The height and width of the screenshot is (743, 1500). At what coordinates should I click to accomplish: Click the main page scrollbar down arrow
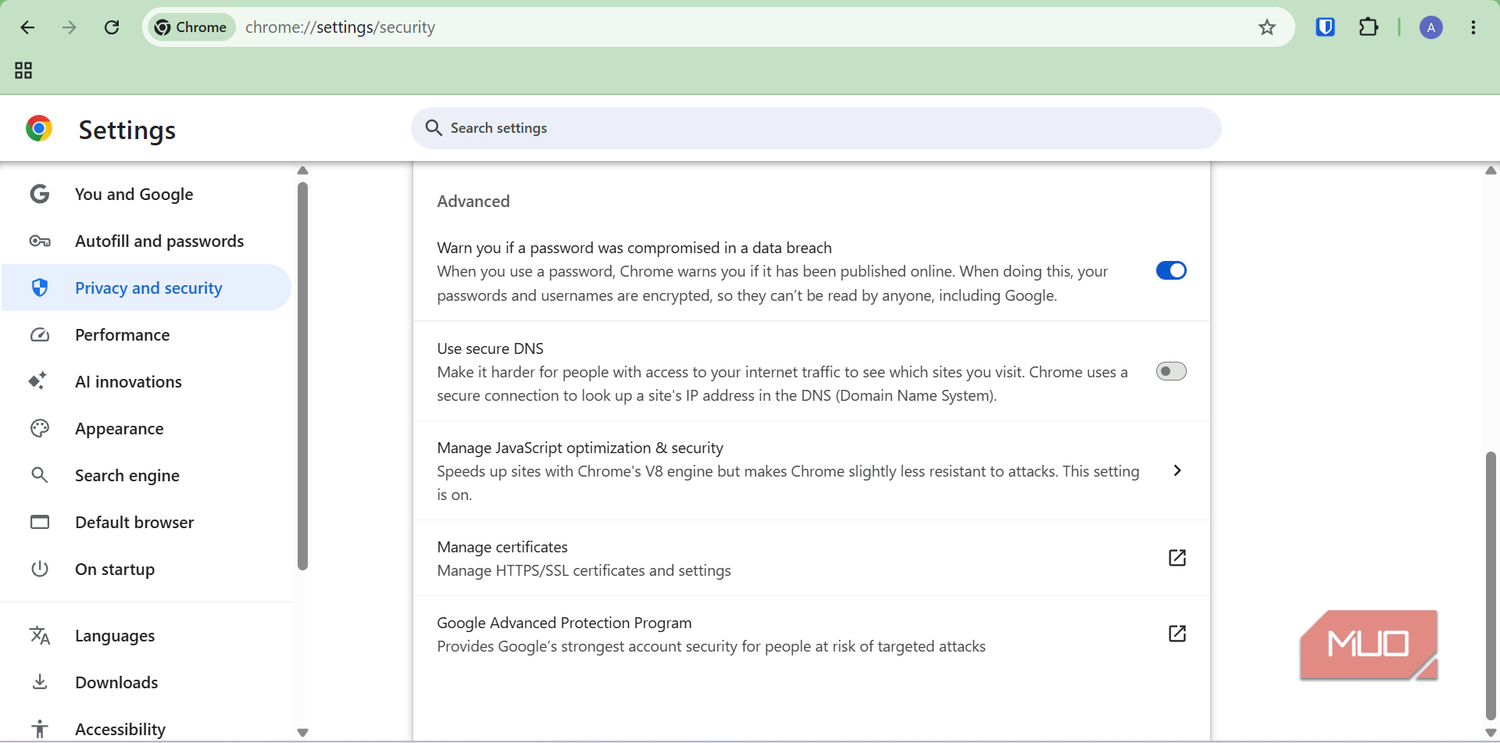click(1491, 733)
